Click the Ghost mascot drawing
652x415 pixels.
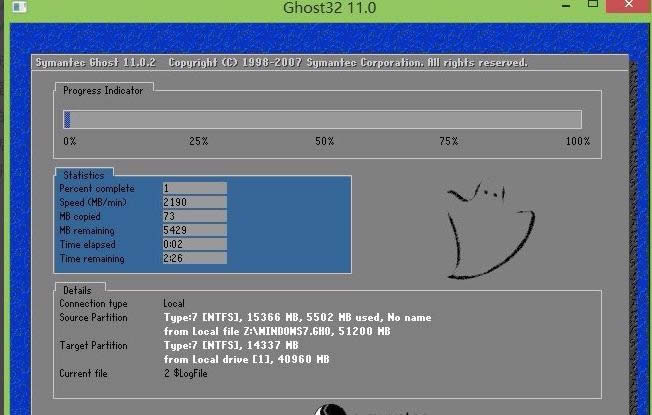coord(491,231)
